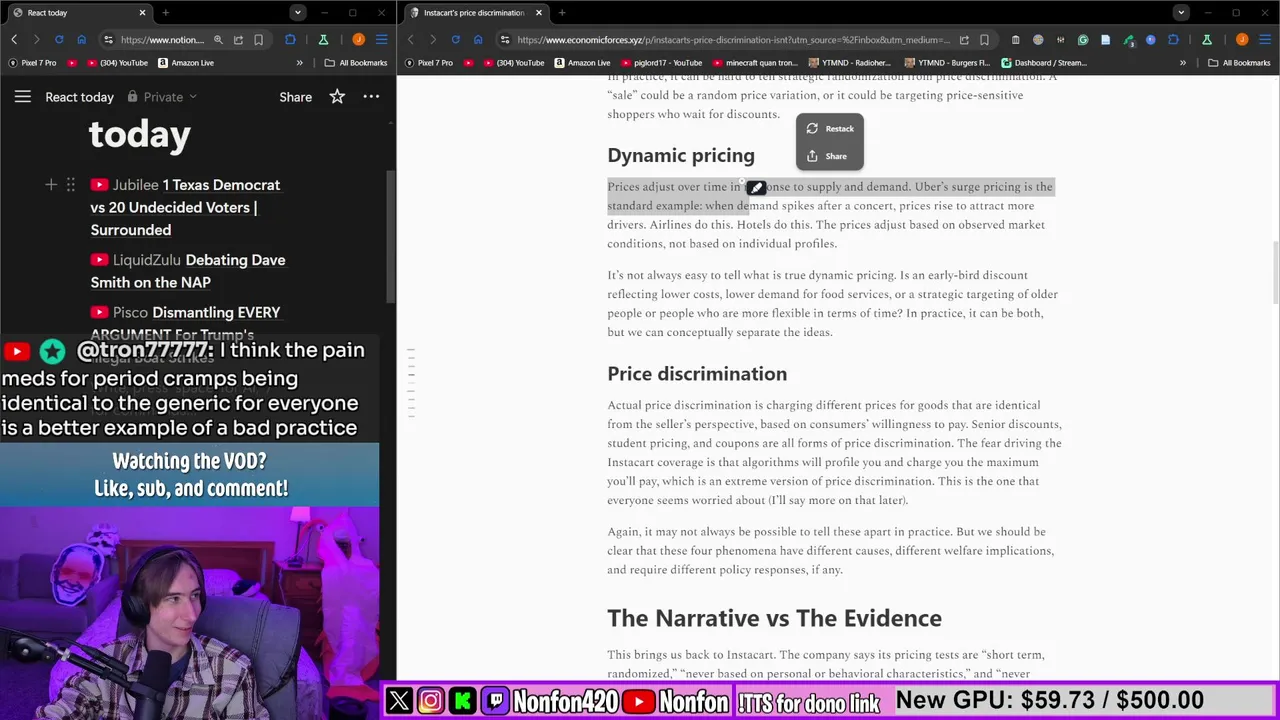Screen dimensions: 1280x720
Task: Open minecraft quan tron bookmark
Action: [754, 63]
